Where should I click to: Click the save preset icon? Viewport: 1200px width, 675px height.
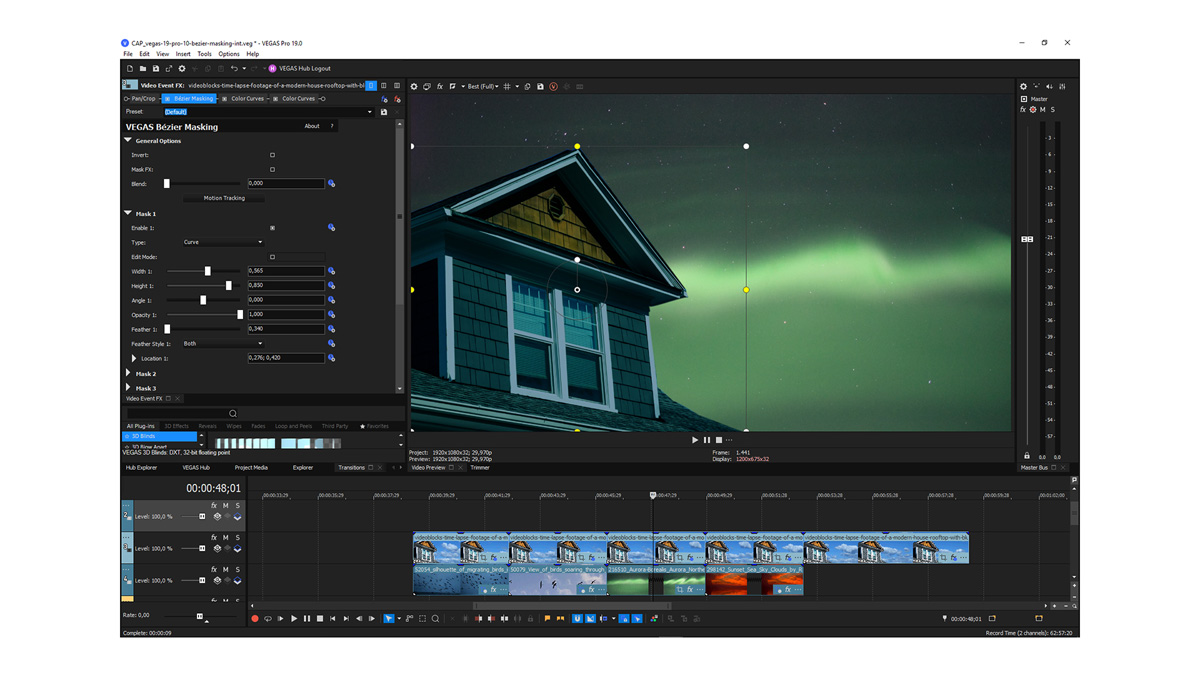tap(384, 112)
